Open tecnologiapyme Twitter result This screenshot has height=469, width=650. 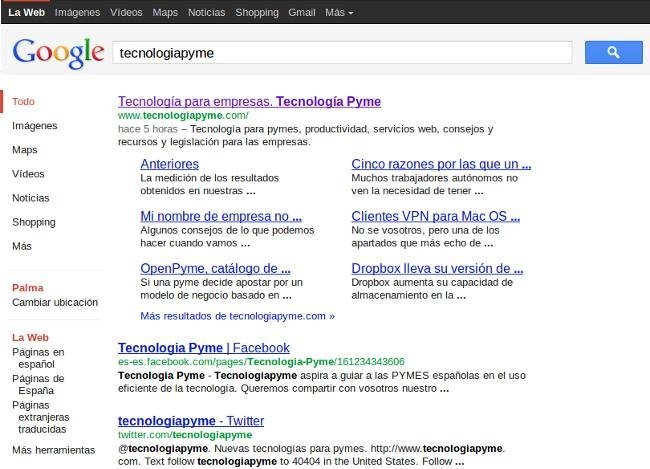click(190, 421)
